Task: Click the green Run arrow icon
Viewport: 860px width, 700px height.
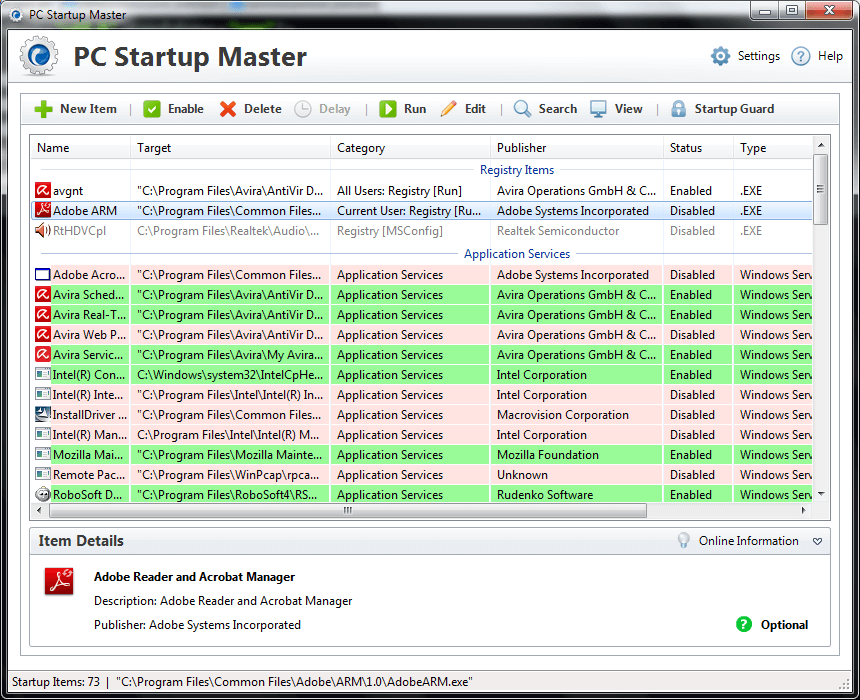Action: pyautogui.click(x=388, y=109)
